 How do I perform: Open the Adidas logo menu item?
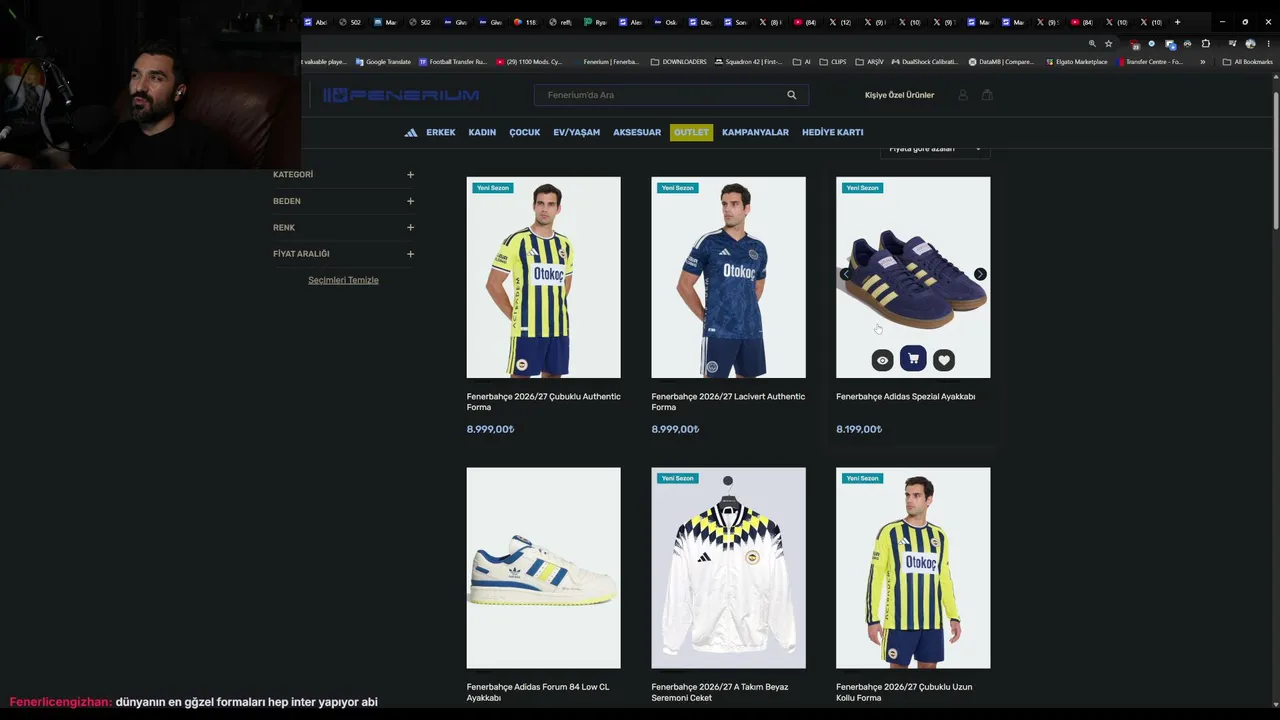tap(411, 132)
